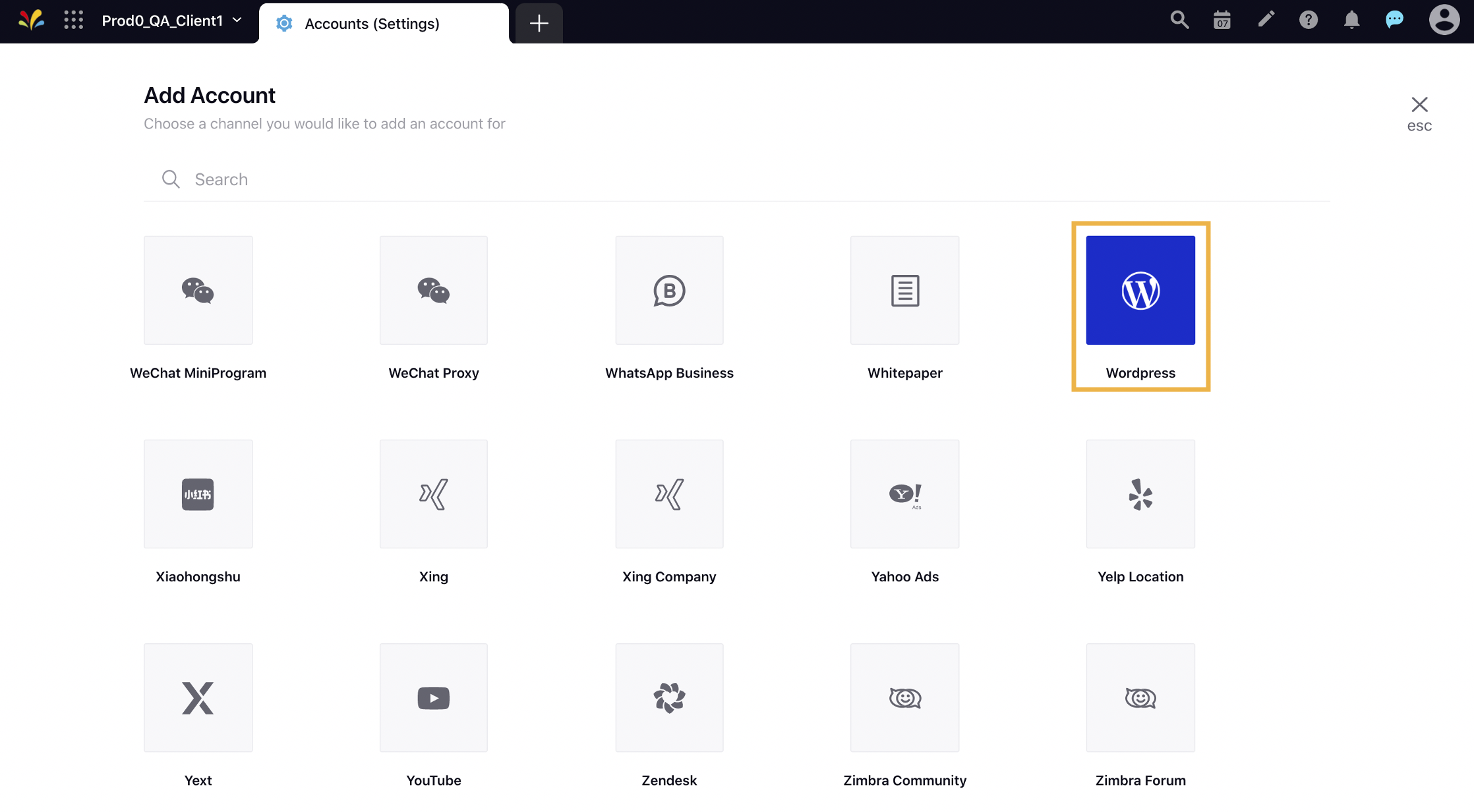
Task: Select the Yext channel icon
Action: tap(198, 697)
